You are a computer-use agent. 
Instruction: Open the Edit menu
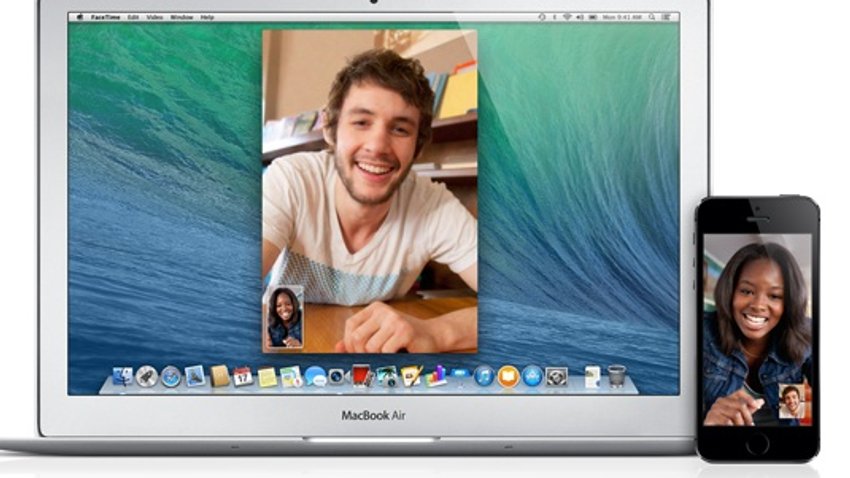click(x=133, y=17)
